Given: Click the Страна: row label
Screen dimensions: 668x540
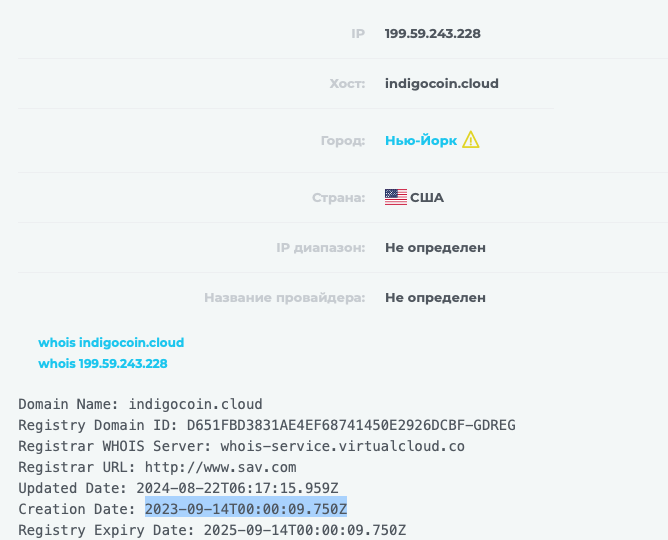Looking at the screenshot, I should coord(338,198).
